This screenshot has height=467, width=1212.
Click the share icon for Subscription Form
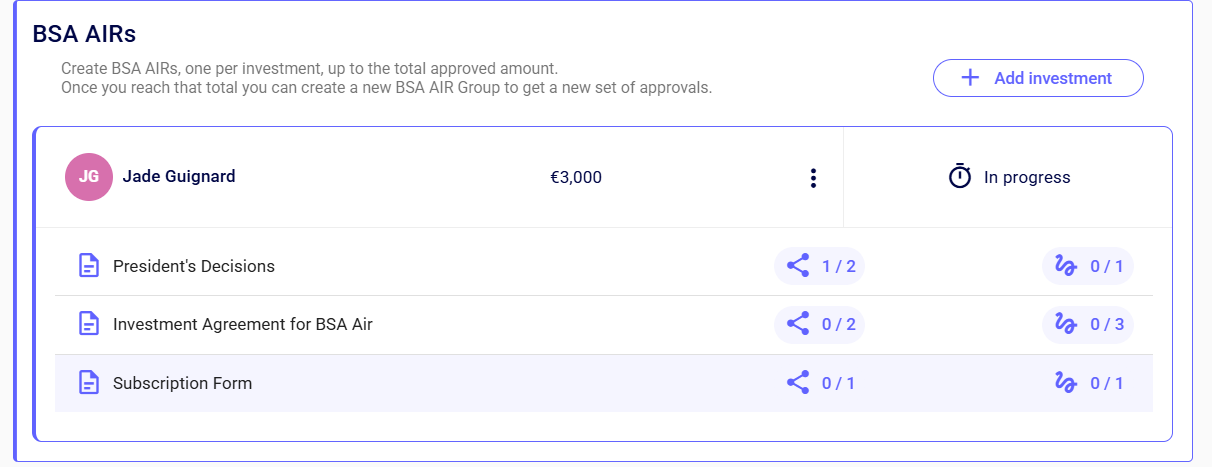798,383
